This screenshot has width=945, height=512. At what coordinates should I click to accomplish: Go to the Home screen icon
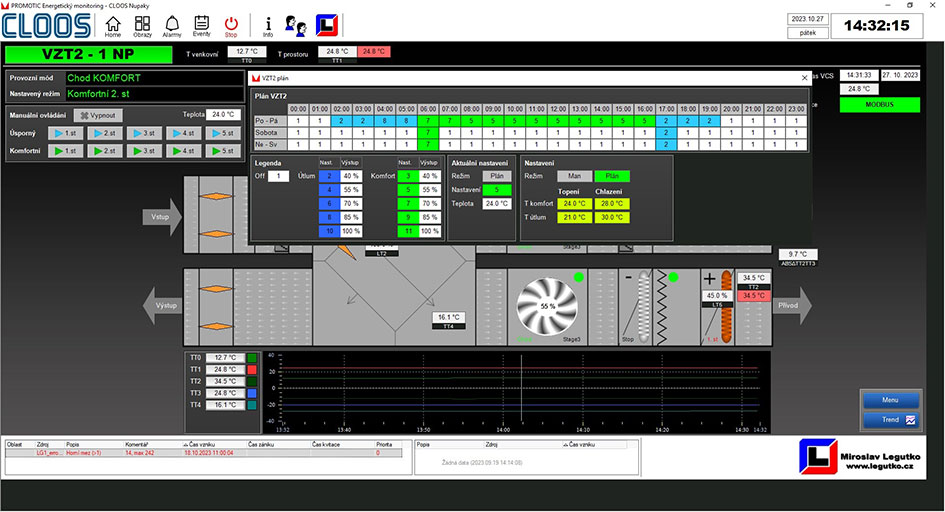(x=113, y=24)
